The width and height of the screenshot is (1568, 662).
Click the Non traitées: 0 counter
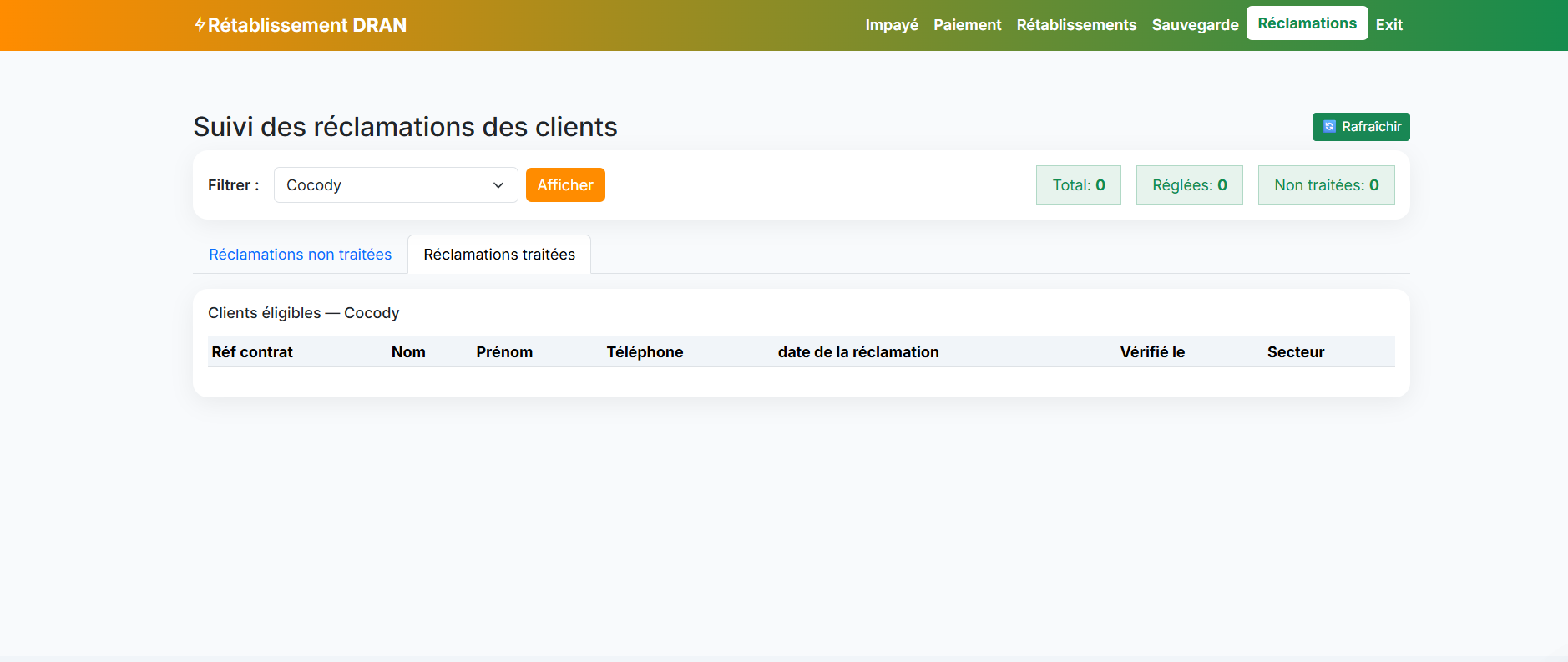point(1327,185)
